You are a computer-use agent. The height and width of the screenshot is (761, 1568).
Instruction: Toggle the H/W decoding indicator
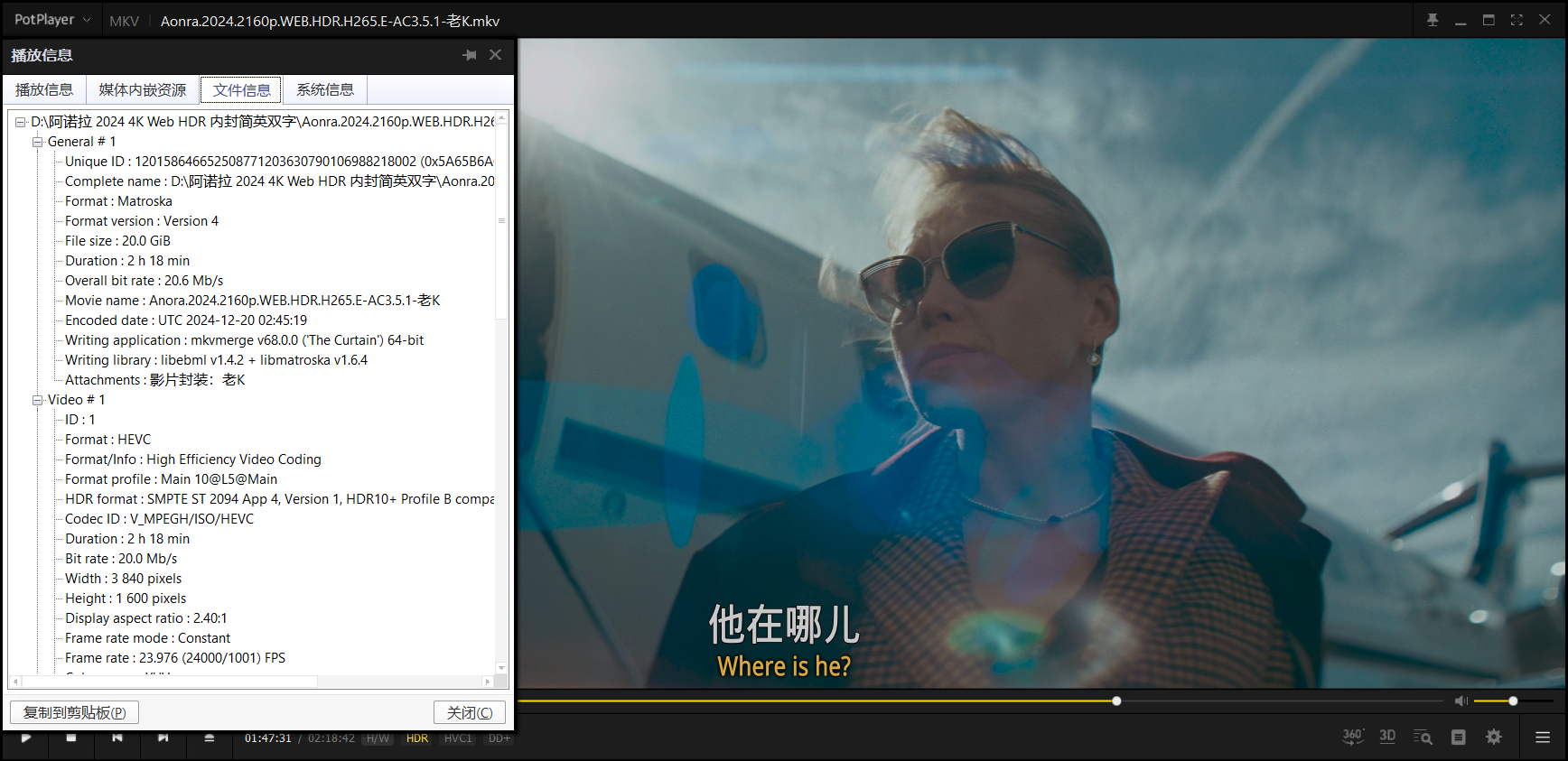click(378, 738)
